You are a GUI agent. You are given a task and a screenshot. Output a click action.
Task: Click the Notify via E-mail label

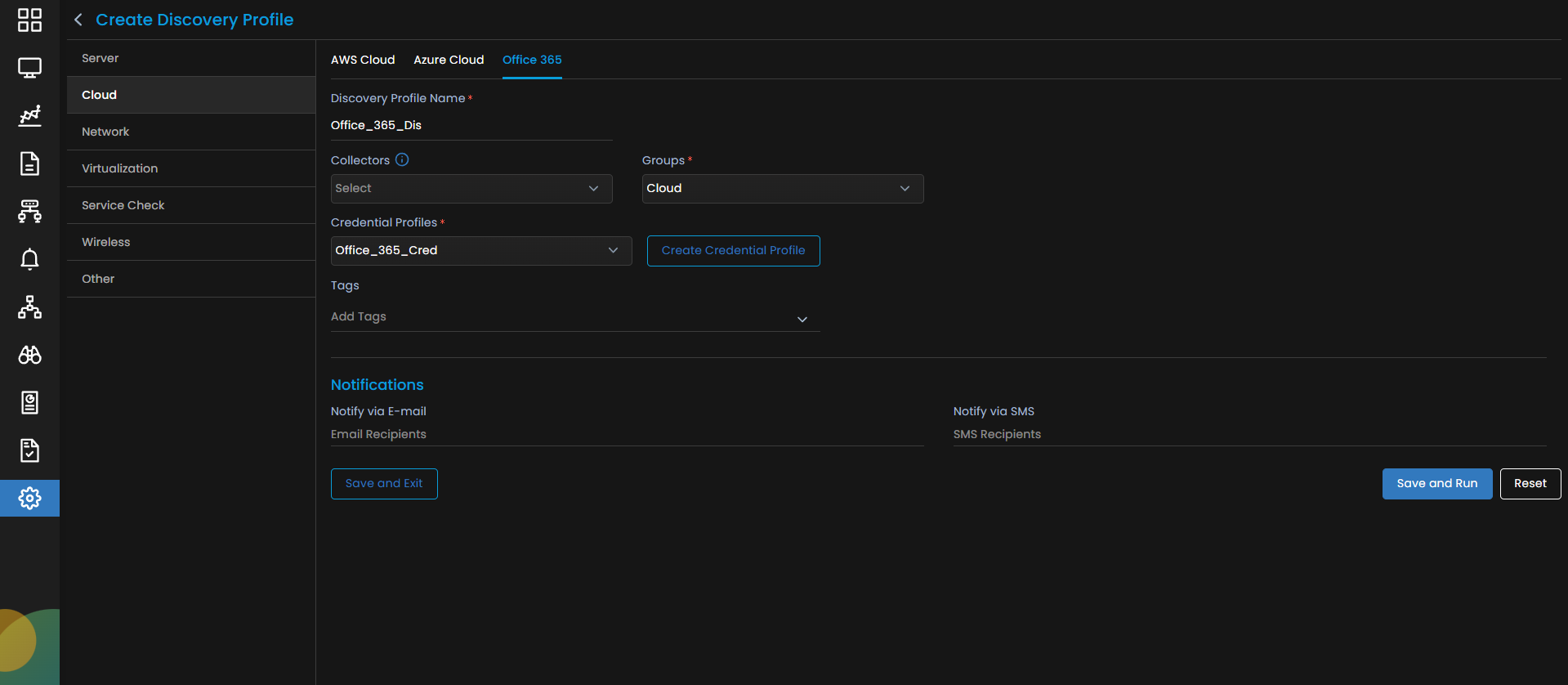378,411
